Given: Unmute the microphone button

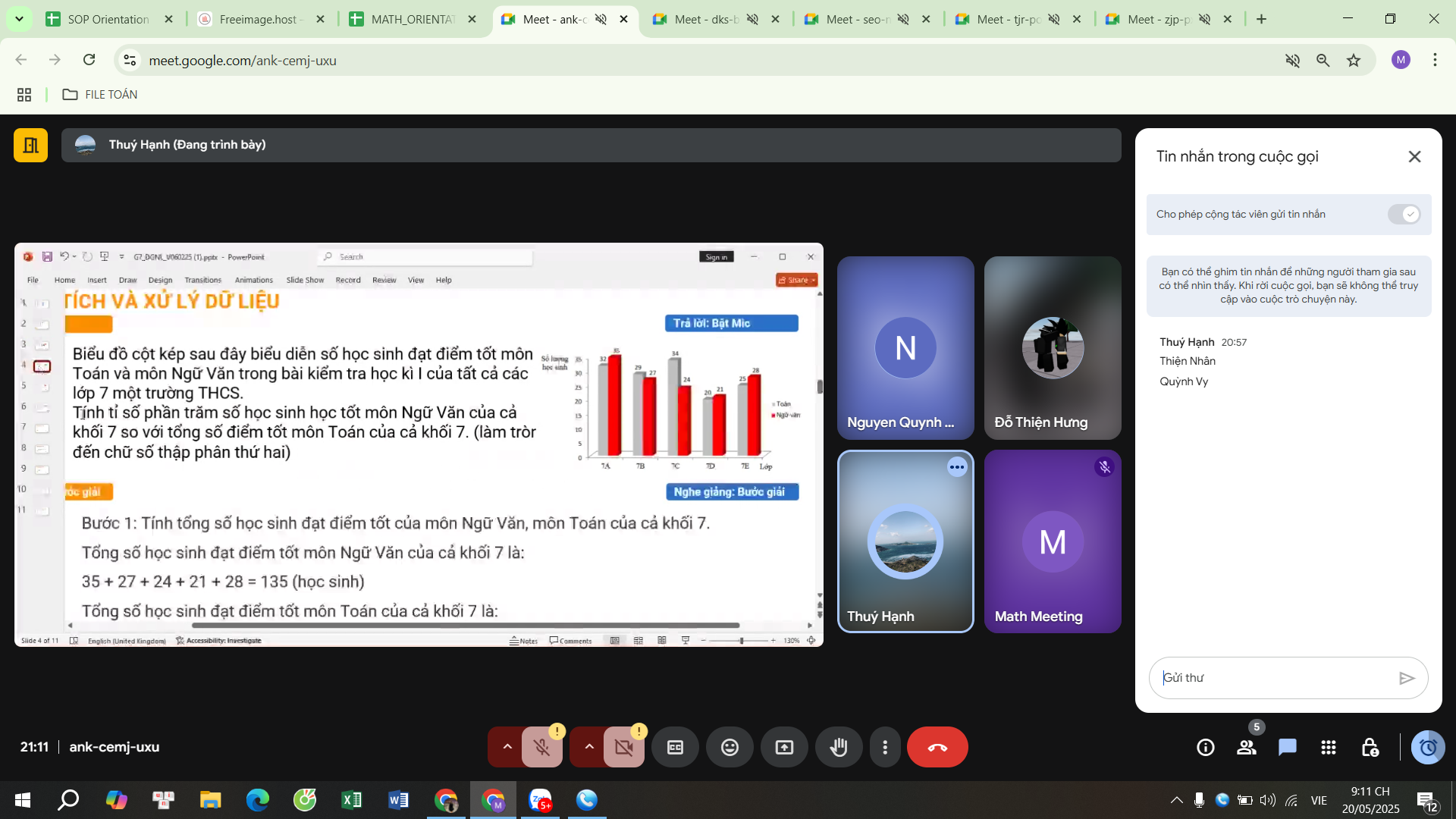Looking at the screenshot, I should (x=541, y=748).
